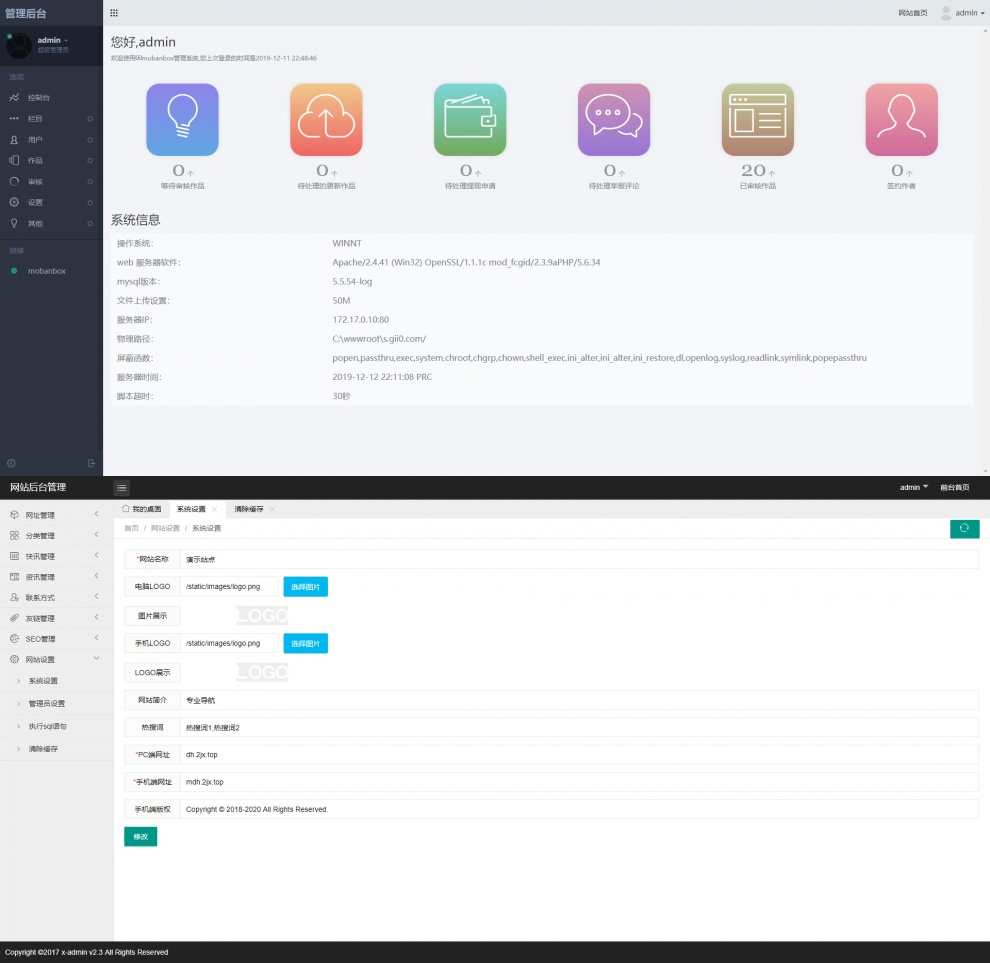Expand the 友链管理 menu chevron
990x963 pixels.
click(97, 618)
